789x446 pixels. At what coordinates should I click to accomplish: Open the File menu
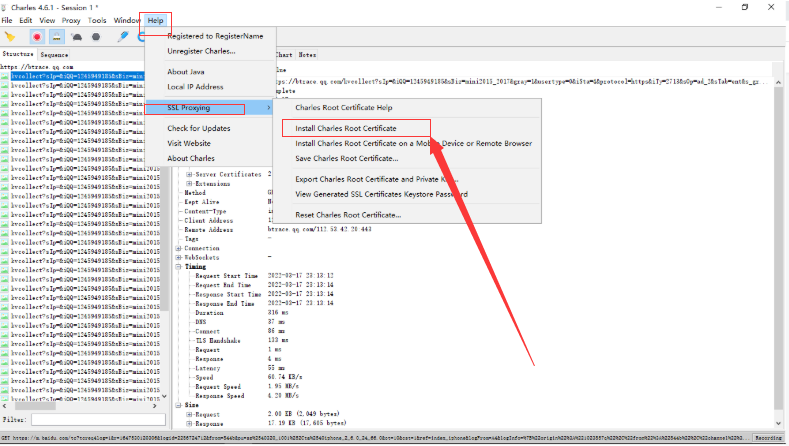[x=7, y=21]
